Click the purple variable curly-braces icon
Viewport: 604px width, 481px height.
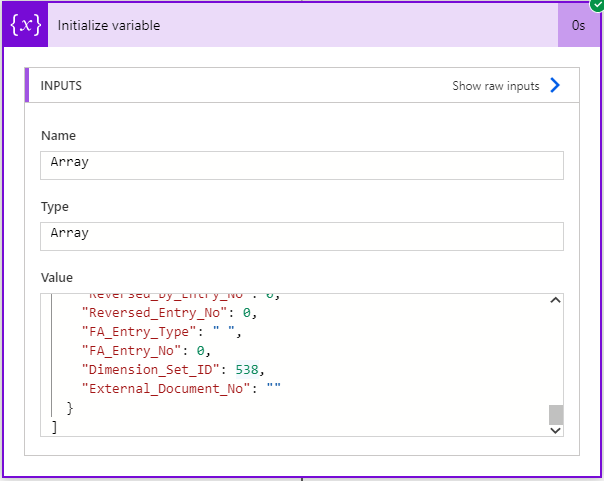pos(24,25)
